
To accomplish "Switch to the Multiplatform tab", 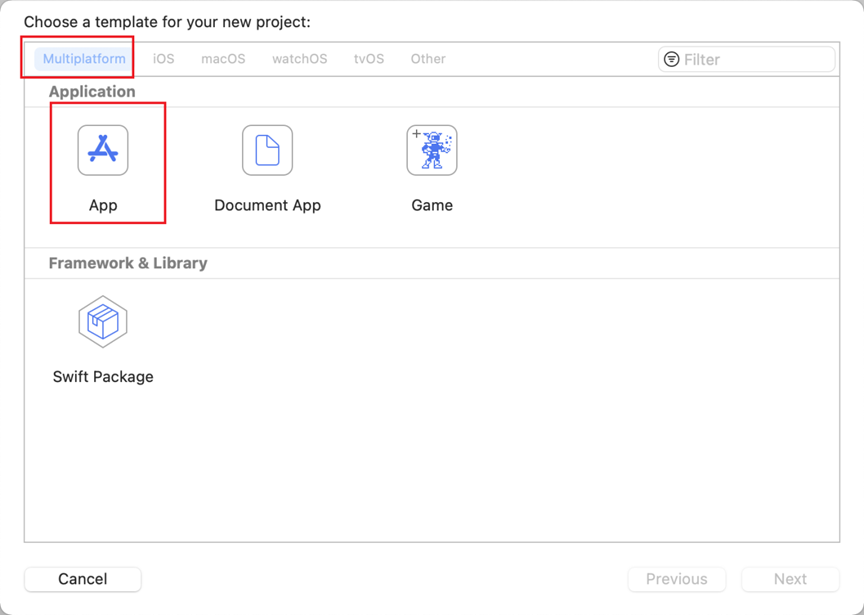I will pyautogui.click(x=84, y=59).
